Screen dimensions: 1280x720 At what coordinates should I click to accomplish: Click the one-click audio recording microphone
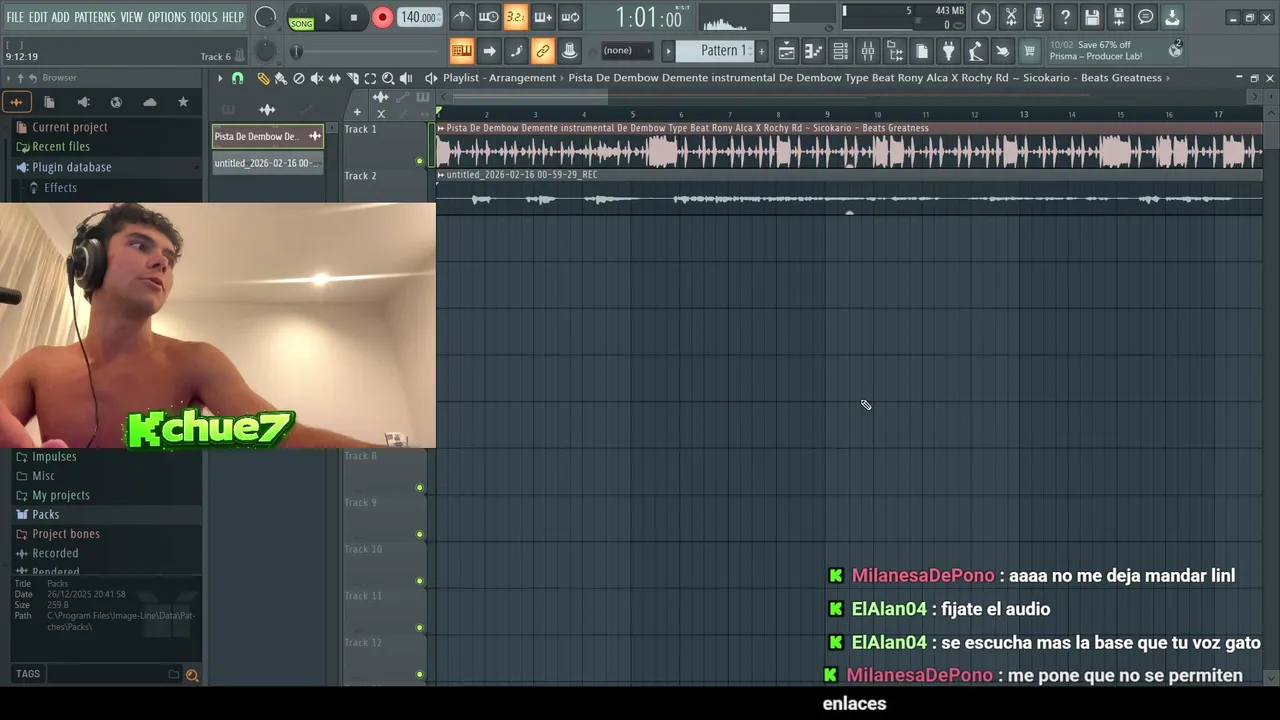click(x=1038, y=17)
